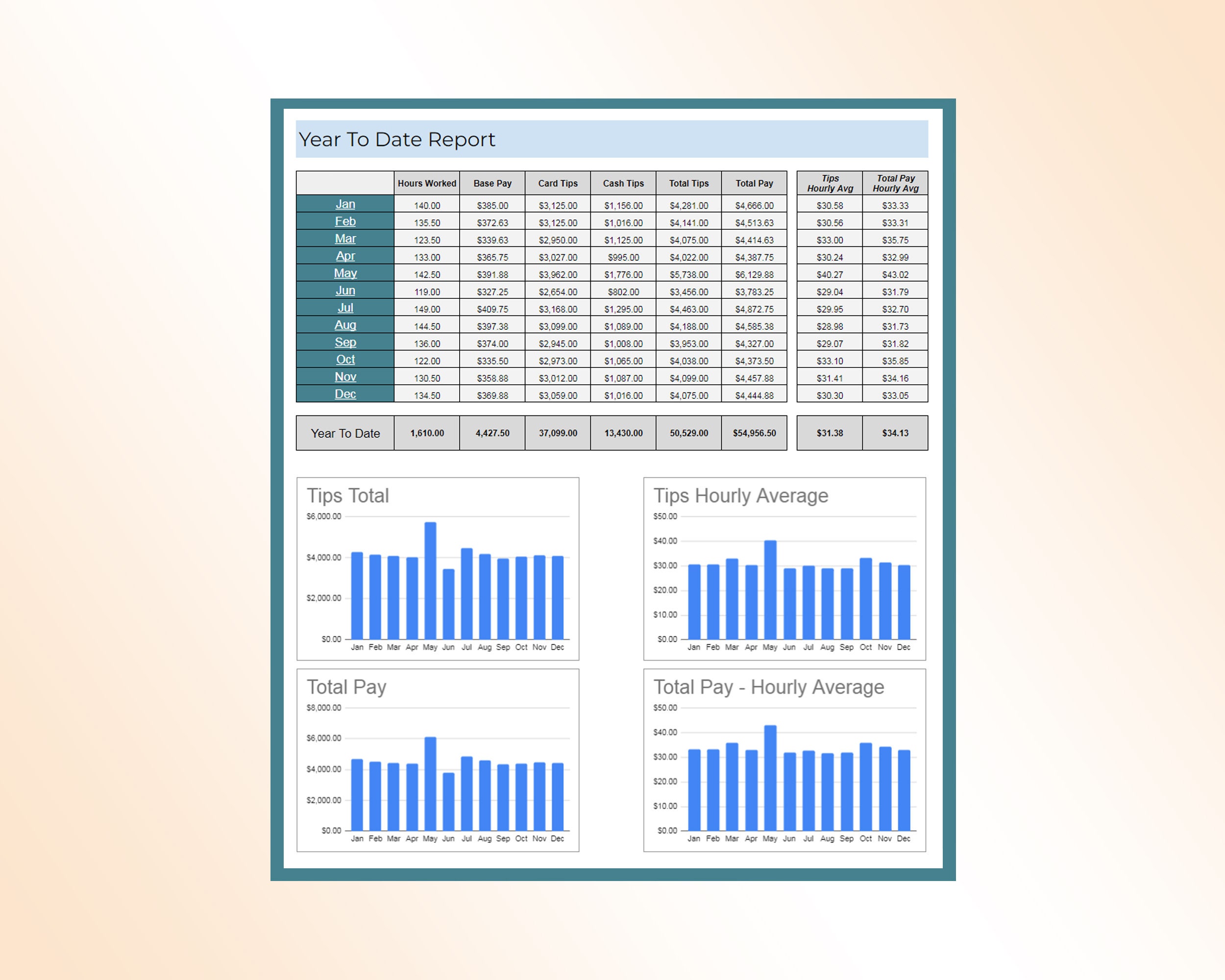Open the Sep month link
Image resolution: width=1225 pixels, height=980 pixels.
pyautogui.click(x=345, y=343)
